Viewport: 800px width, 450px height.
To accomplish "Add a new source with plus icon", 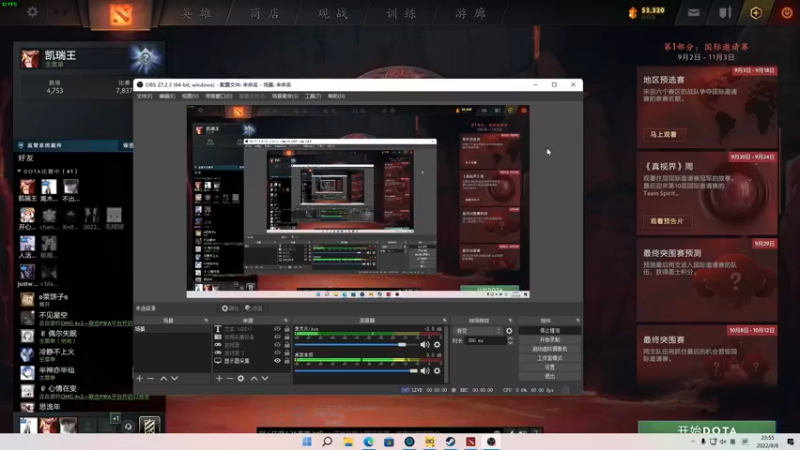I will click(219, 379).
